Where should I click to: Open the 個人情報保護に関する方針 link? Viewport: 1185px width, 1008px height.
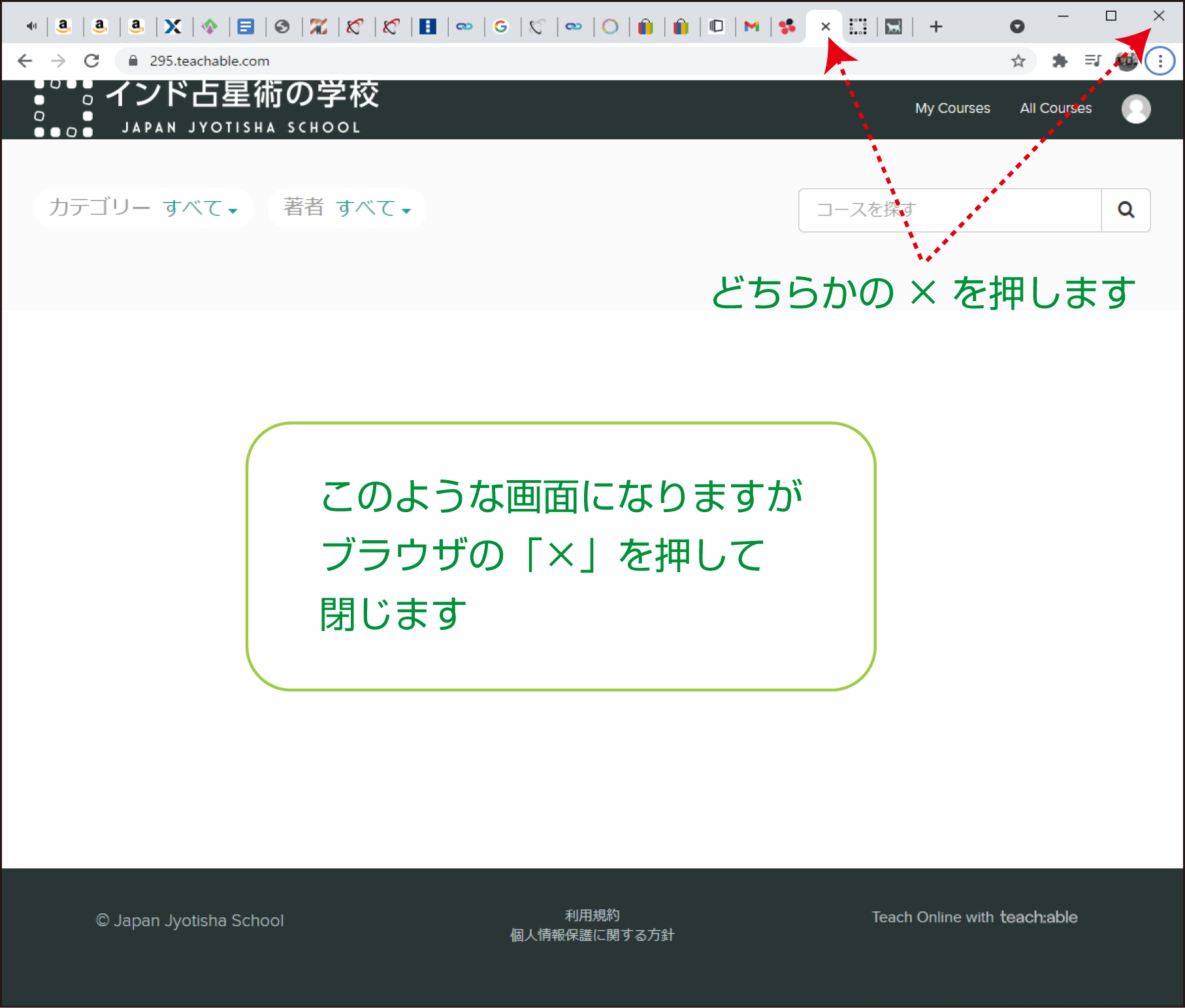point(592,935)
